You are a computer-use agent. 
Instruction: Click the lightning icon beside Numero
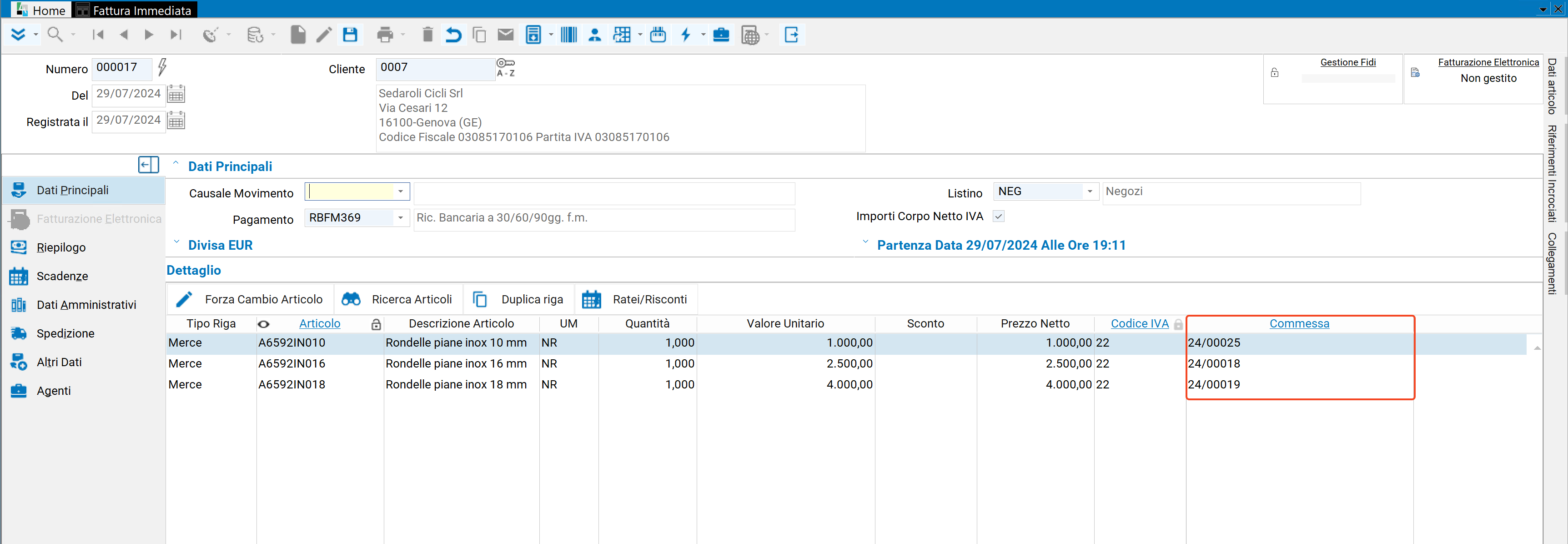pos(162,67)
